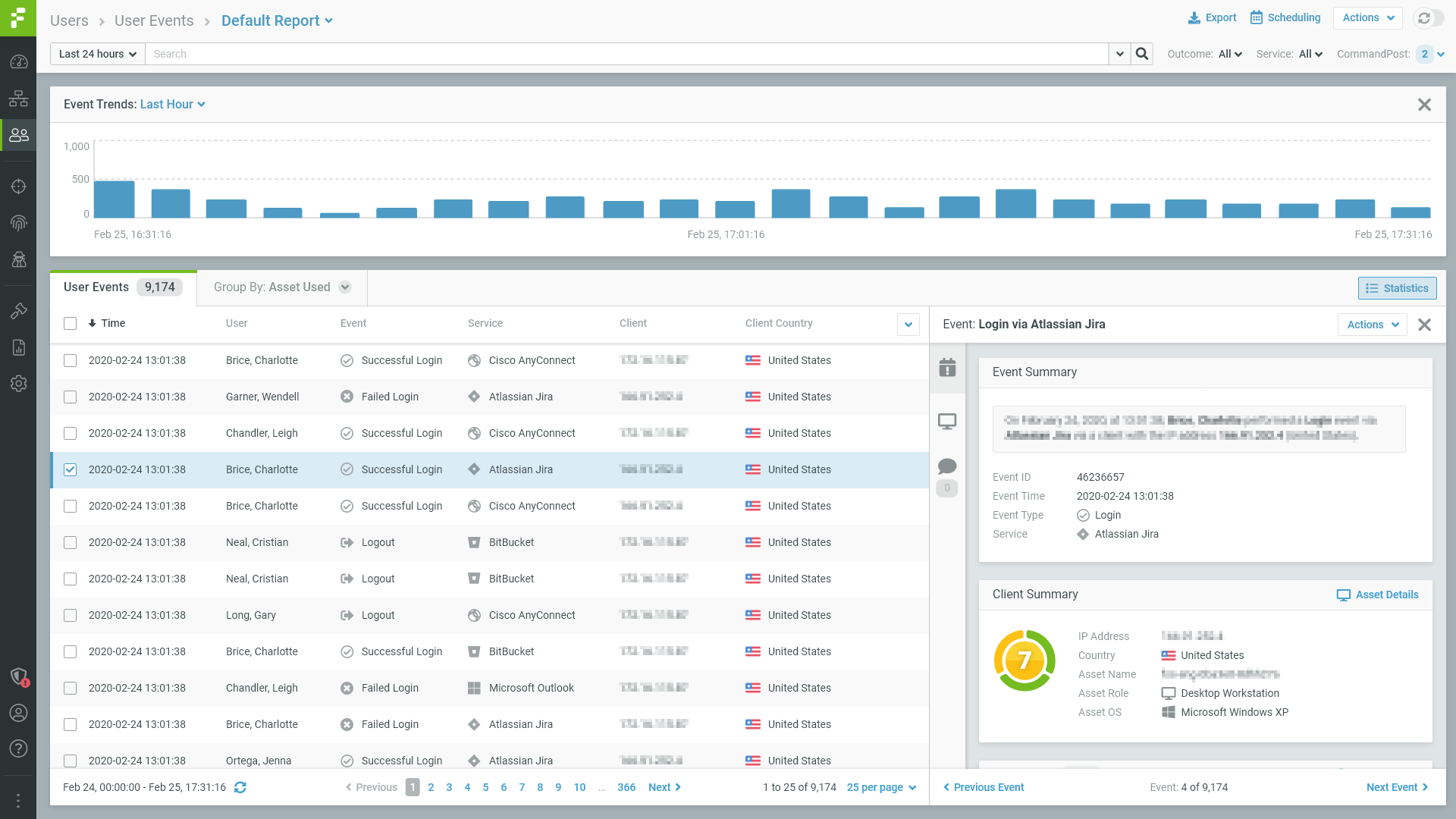The width and height of the screenshot is (1456, 819).
Task: Click the network topology sidebar icon
Action: pos(19,99)
